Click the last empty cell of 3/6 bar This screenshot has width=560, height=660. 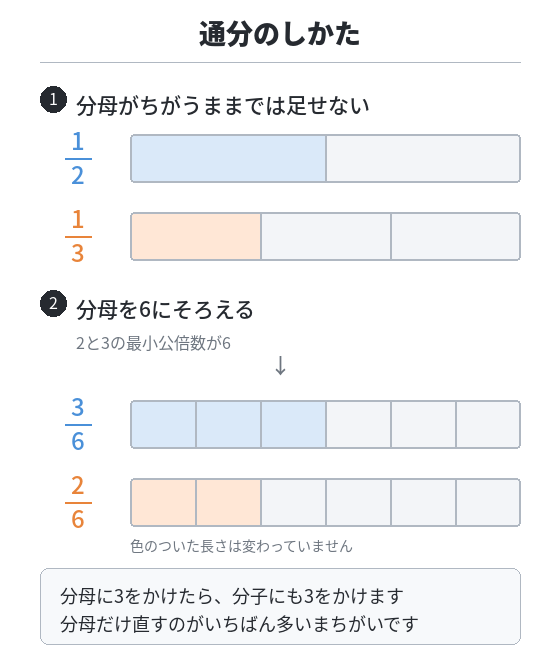488,425
